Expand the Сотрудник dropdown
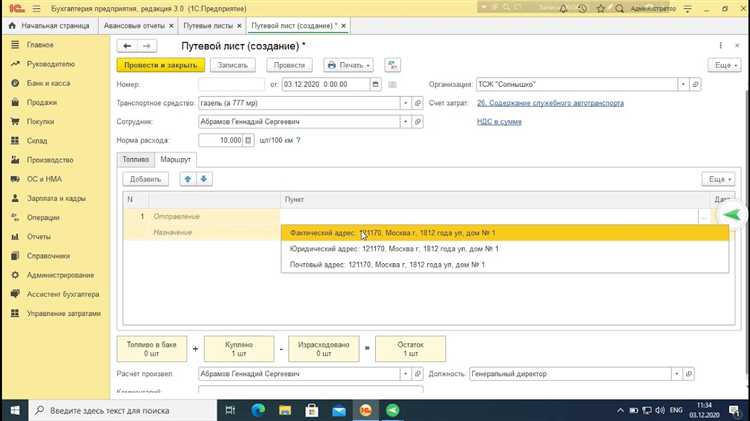 pos(406,122)
